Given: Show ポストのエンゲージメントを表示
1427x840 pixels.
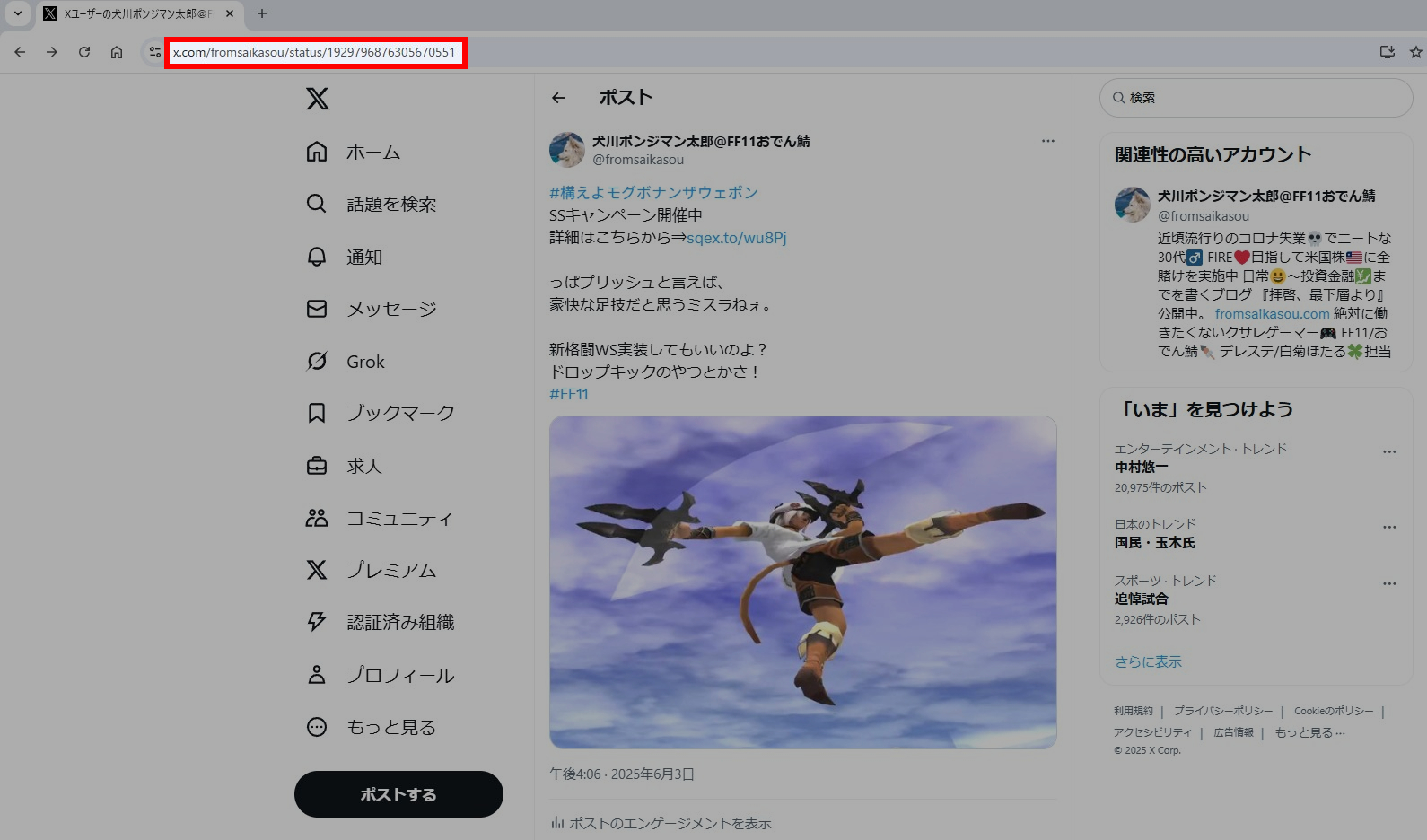Looking at the screenshot, I should tap(661, 823).
